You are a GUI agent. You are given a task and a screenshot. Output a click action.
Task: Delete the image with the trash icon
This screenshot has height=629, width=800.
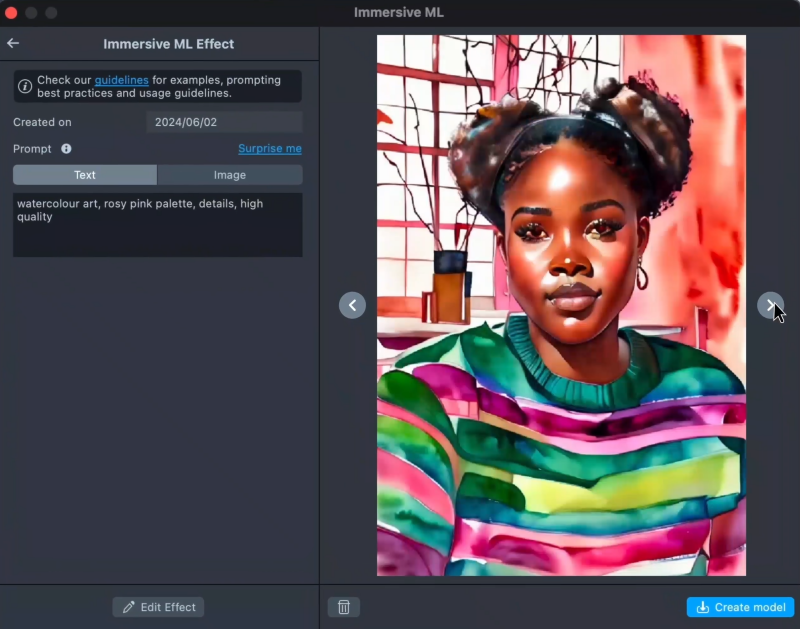[343, 607]
